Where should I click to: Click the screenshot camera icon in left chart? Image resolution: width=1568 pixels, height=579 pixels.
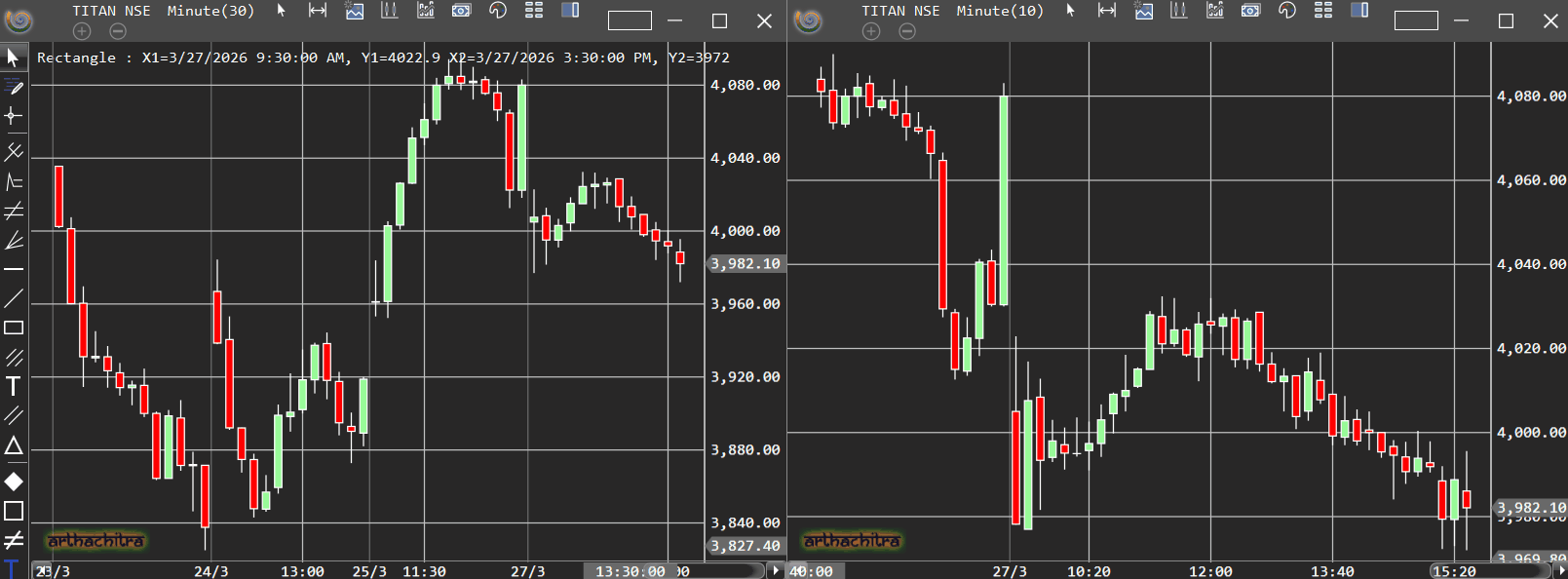pos(461,11)
